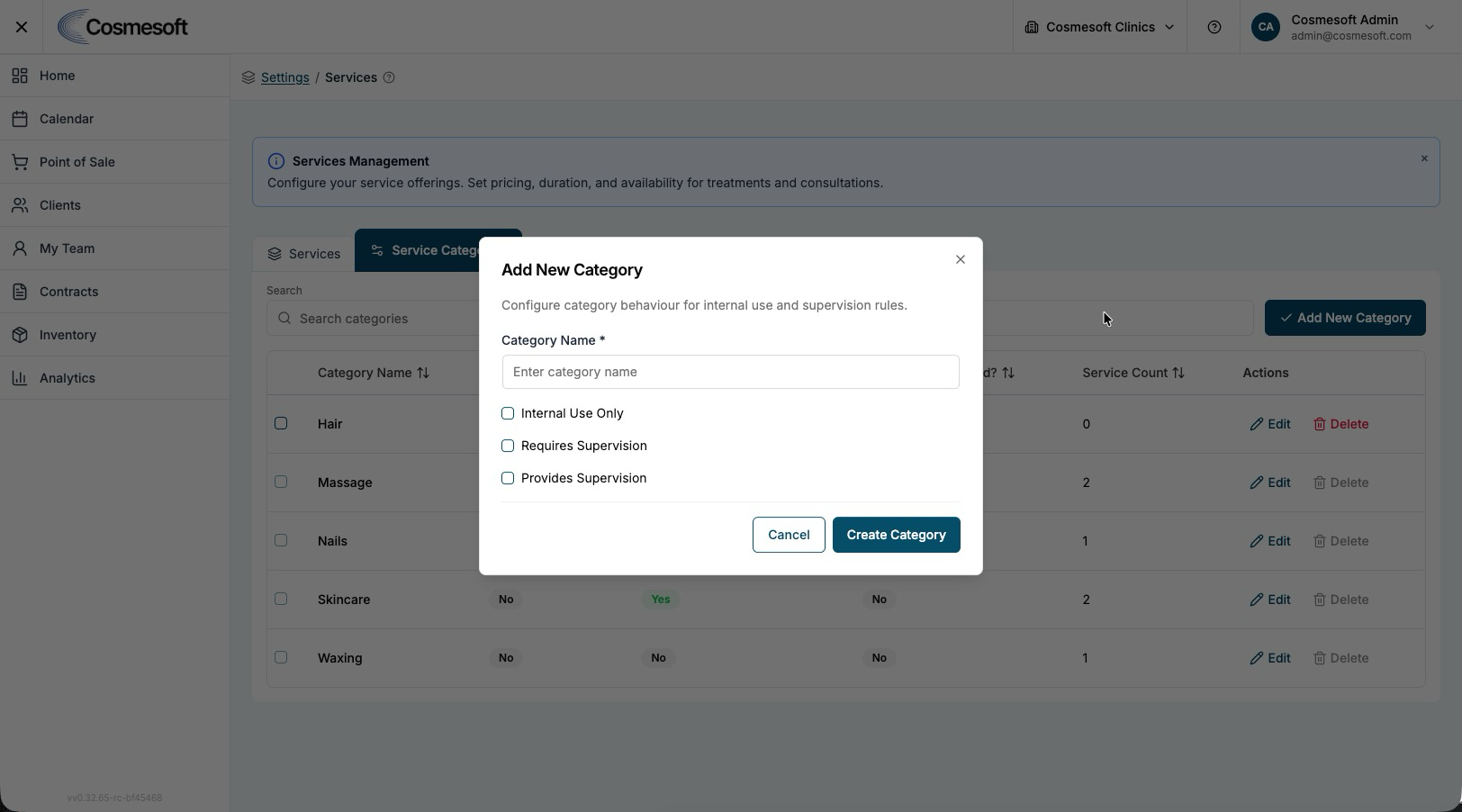Sort by Category Name column
Viewport: 1462px width, 812px height.
coord(373,373)
